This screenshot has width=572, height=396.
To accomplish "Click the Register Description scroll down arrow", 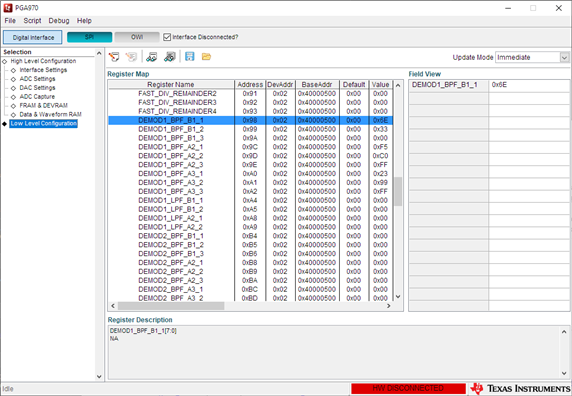I will click(564, 373).
